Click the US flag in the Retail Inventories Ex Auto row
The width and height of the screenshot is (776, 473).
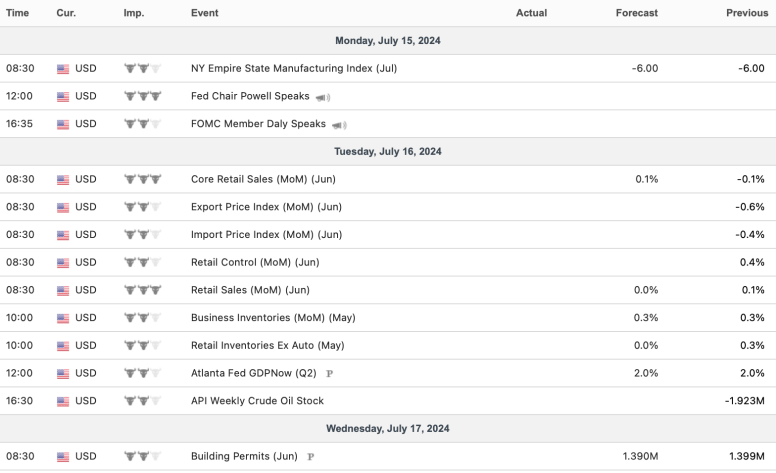(63, 346)
